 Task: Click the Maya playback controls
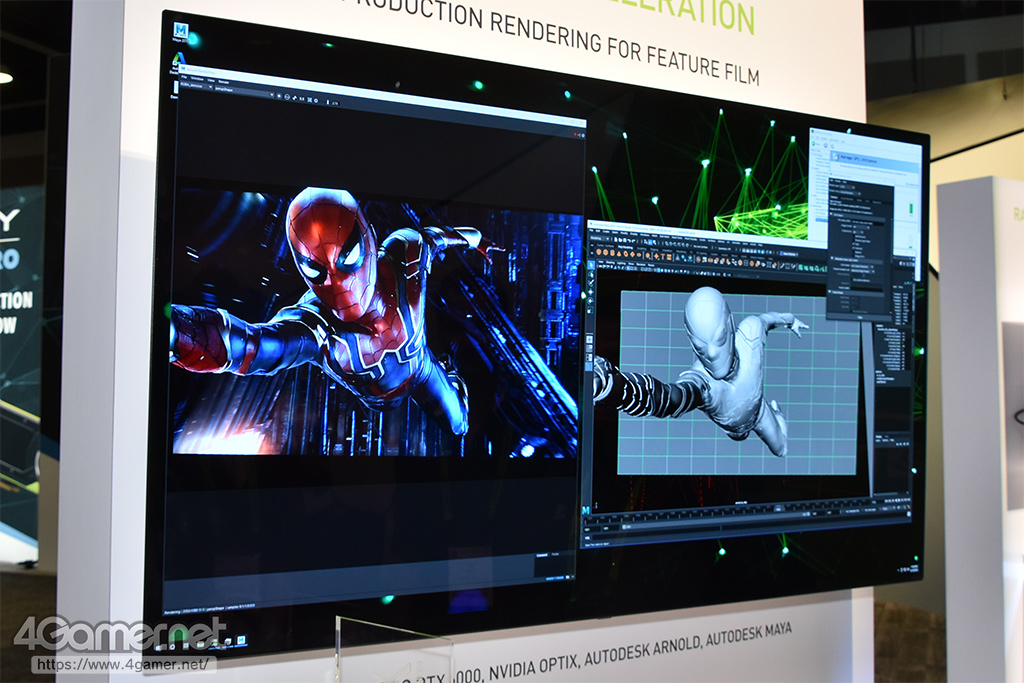tap(897, 501)
